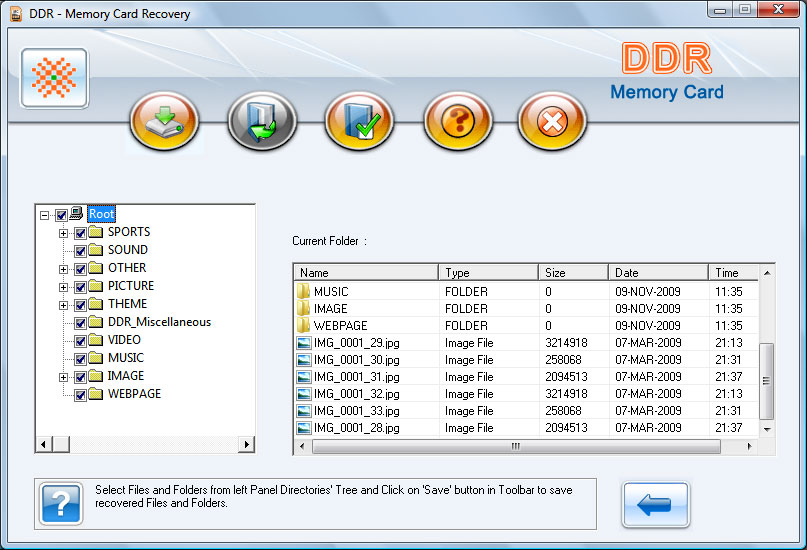Image resolution: width=807 pixels, height=550 pixels.
Task: Expand the IMAGE folder node in tree
Action: coord(63,377)
